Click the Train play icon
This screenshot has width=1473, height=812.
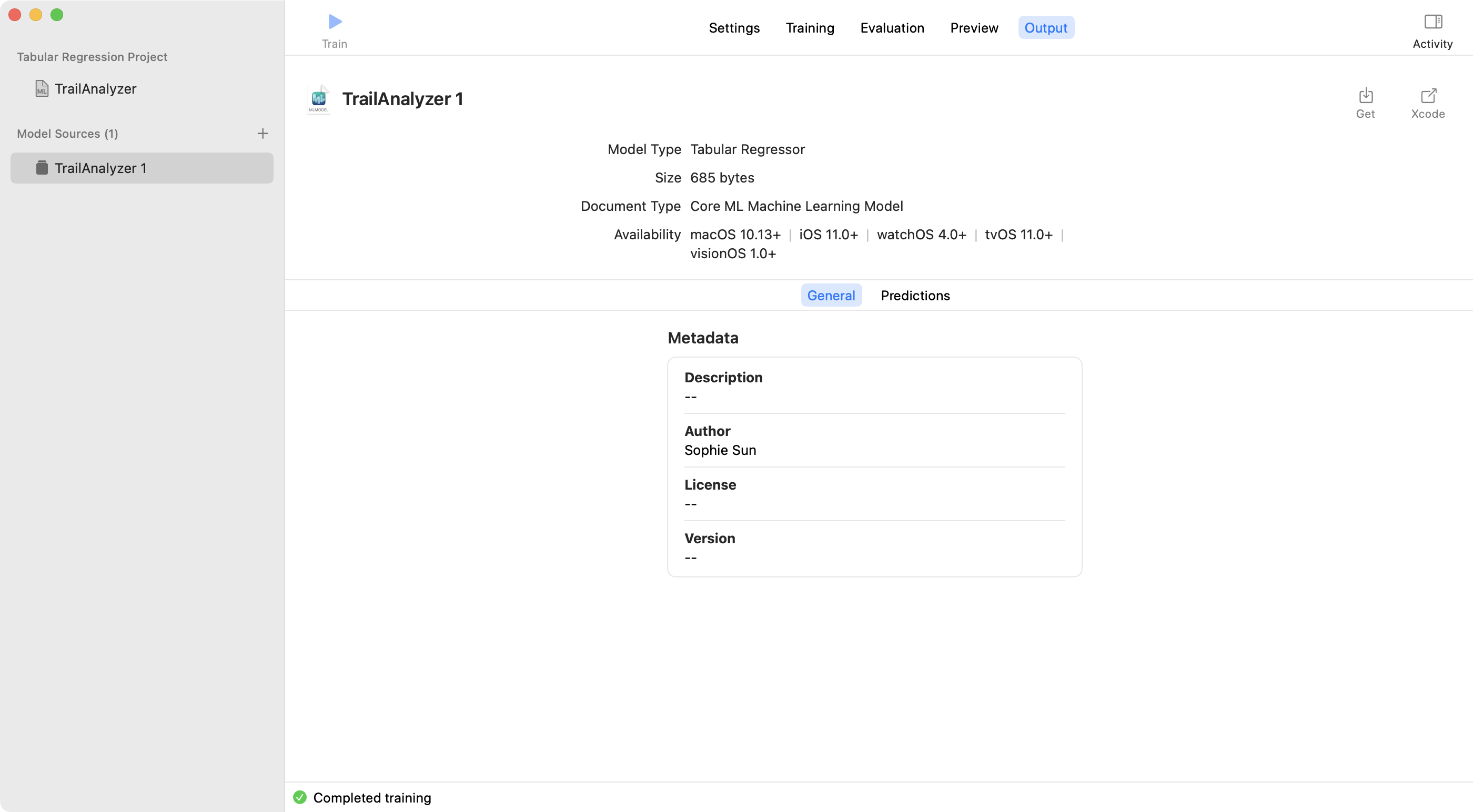(x=335, y=22)
